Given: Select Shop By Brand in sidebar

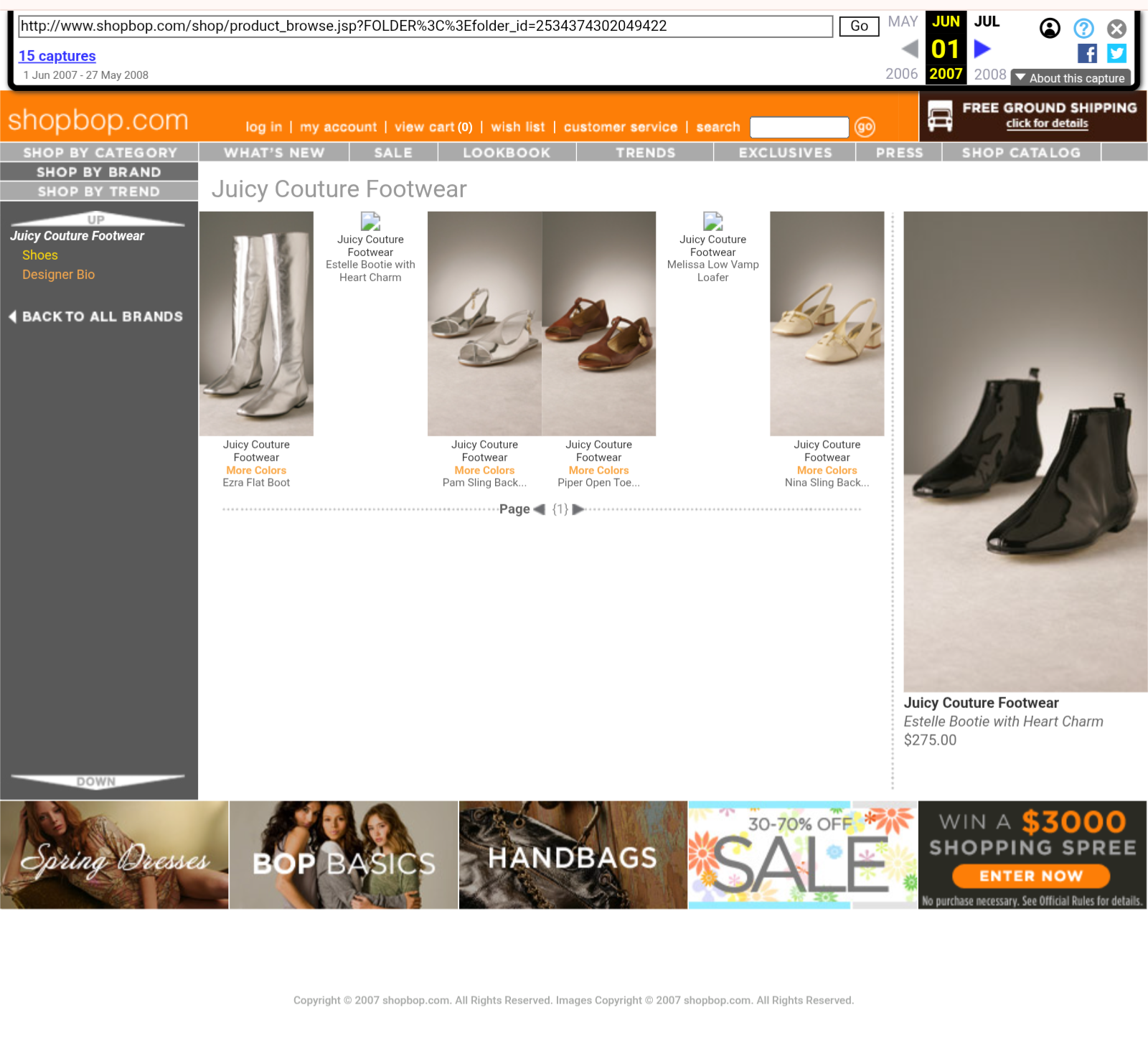Looking at the screenshot, I should tap(99, 171).
